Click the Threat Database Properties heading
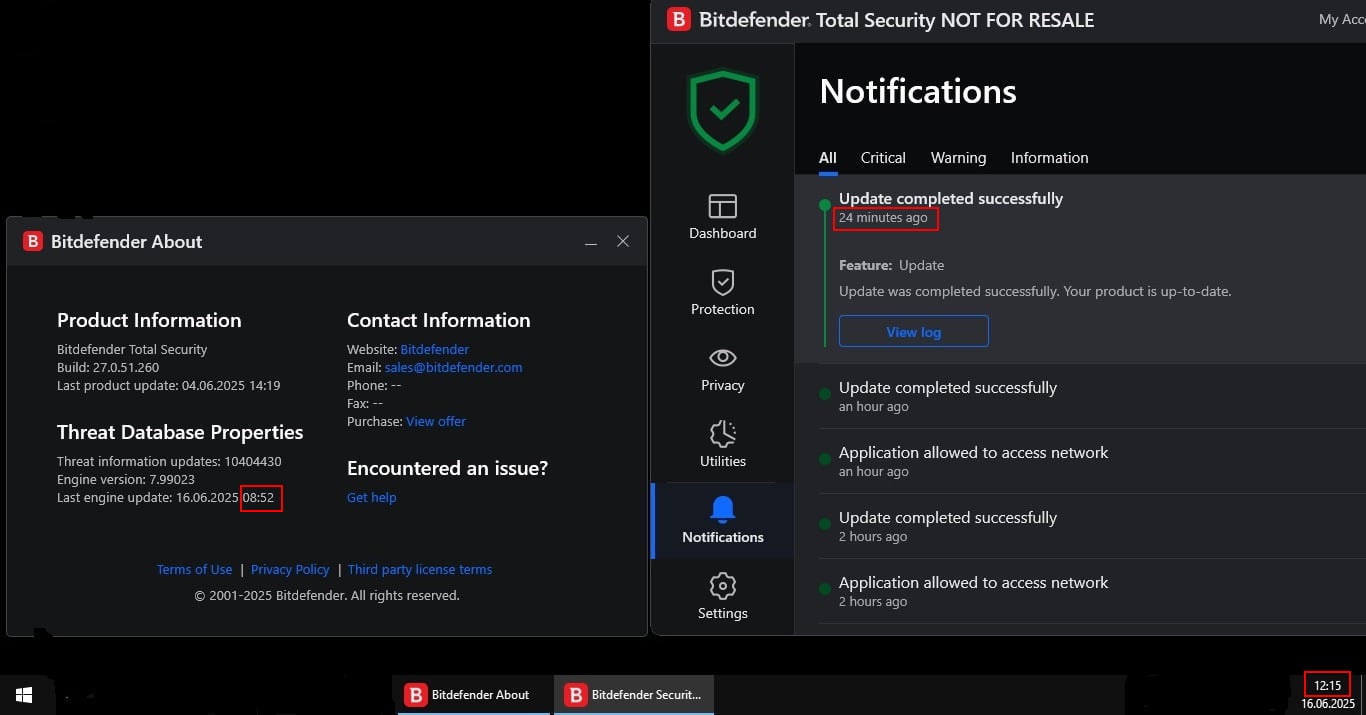This screenshot has height=715, width=1366. (x=180, y=432)
